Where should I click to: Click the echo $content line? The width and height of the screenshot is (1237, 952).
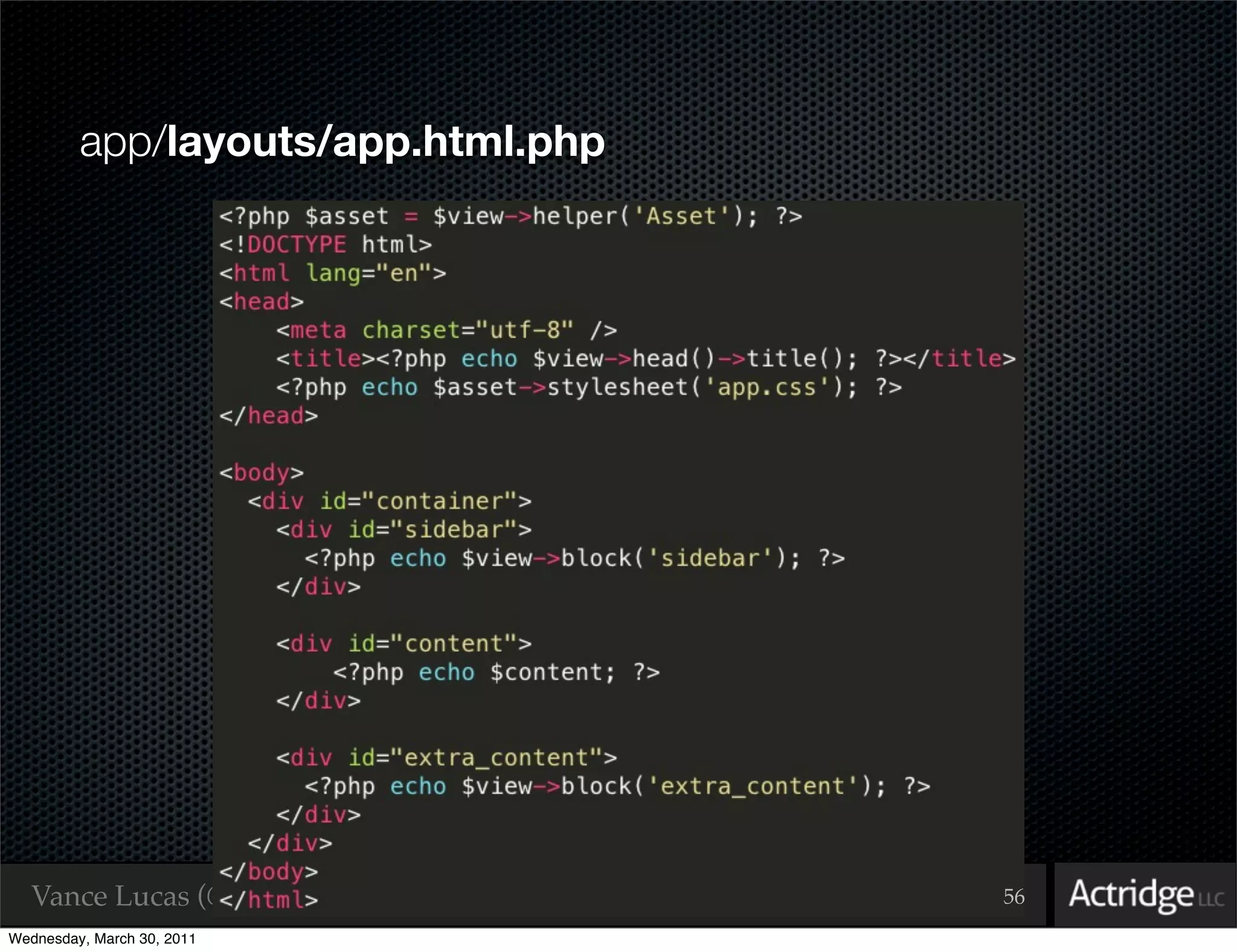click(x=495, y=672)
